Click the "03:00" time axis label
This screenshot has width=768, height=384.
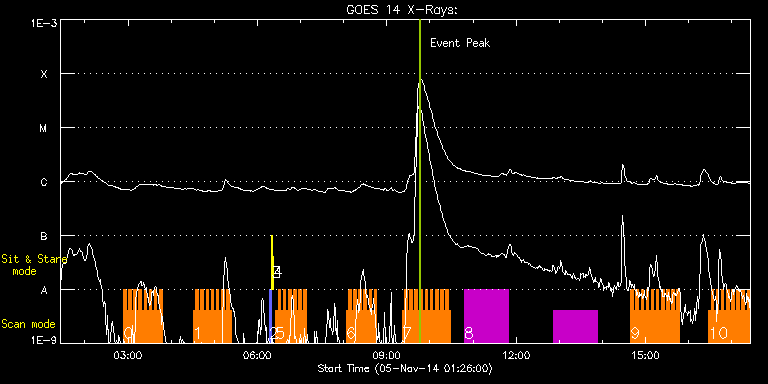point(128,355)
